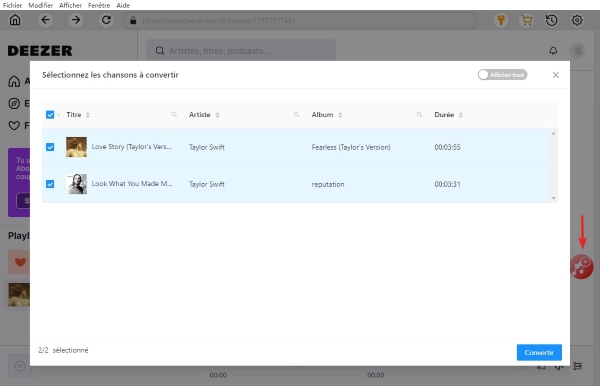The height and width of the screenshot is (386, 600).
Task: Click the DEEZER logo
Action: tap(40, 50)
